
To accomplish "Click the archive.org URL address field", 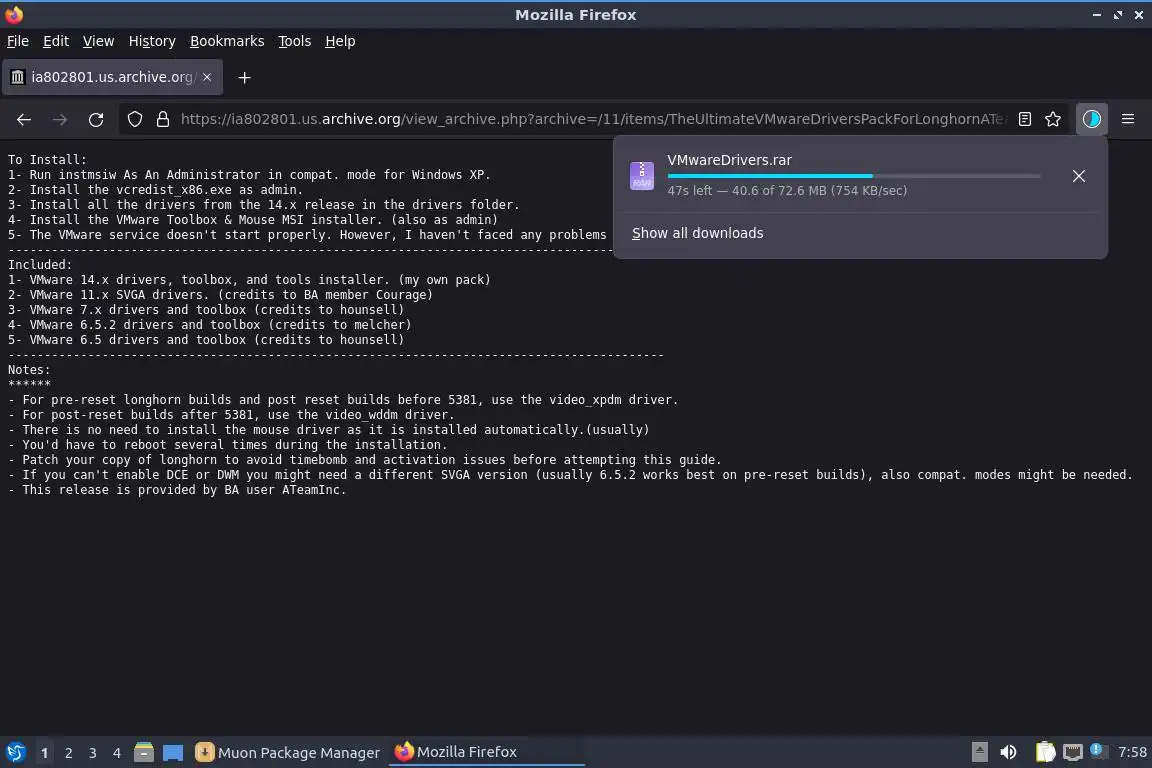I will [593, 119].
